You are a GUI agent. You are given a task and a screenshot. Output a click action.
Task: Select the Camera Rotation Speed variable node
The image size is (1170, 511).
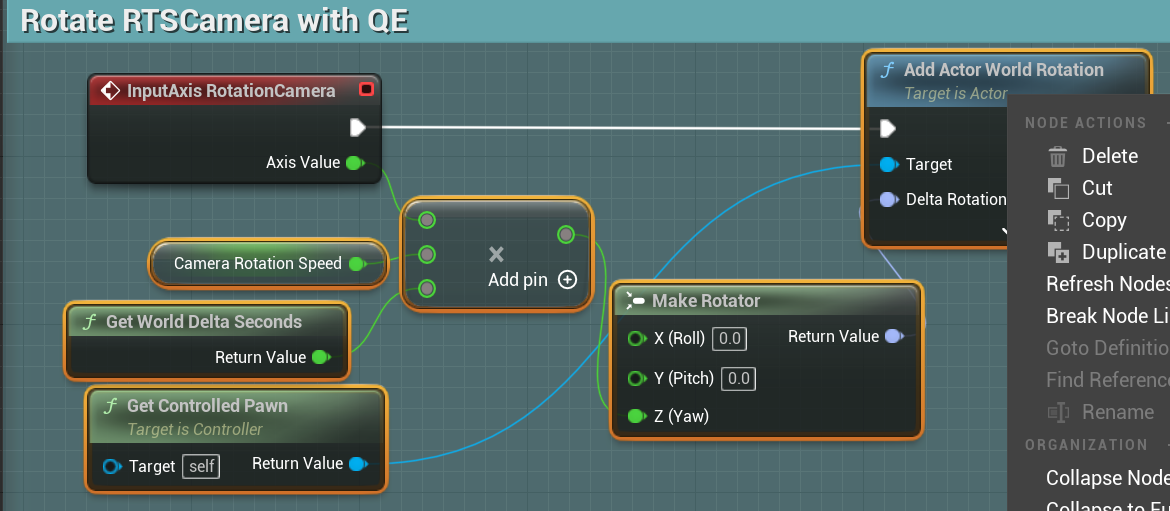click(269, 263)
